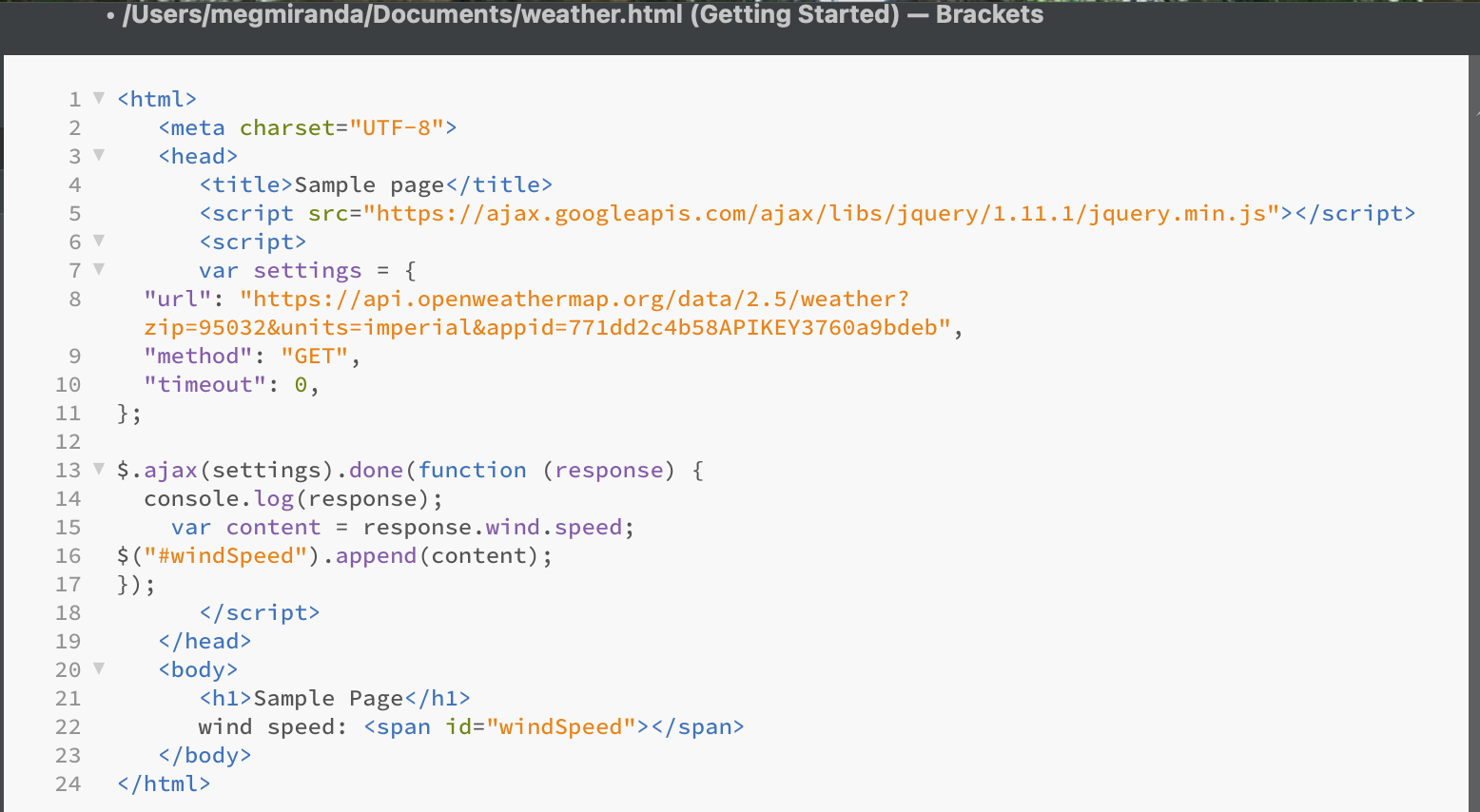The image size is (1480, 812).
Task: Collapse the settings object fold on line 7
Action: [99, 269]
